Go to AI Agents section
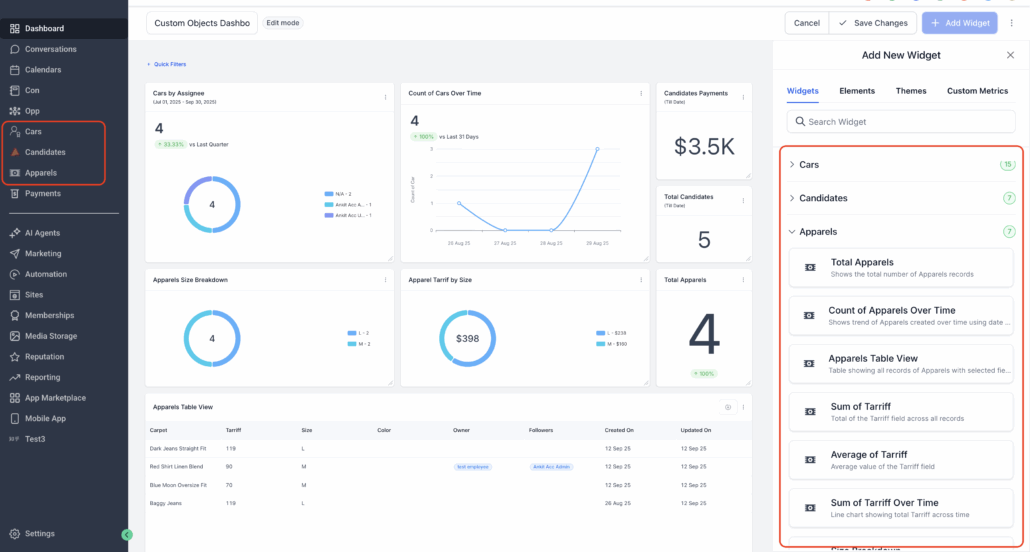This screenshot has width=1030, height=552. click(x=45, y=233)
